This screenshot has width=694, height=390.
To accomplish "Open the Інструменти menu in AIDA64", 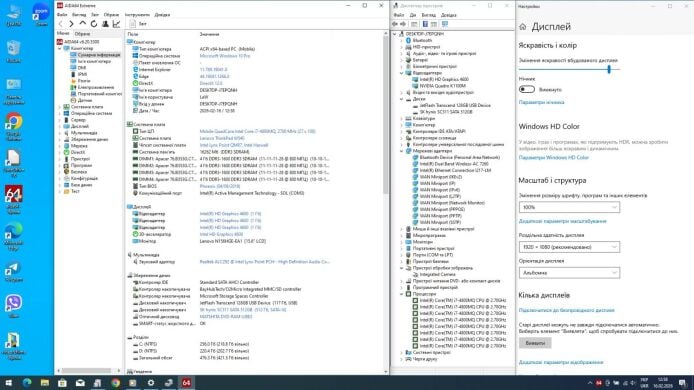I will [x=137, y=15].
